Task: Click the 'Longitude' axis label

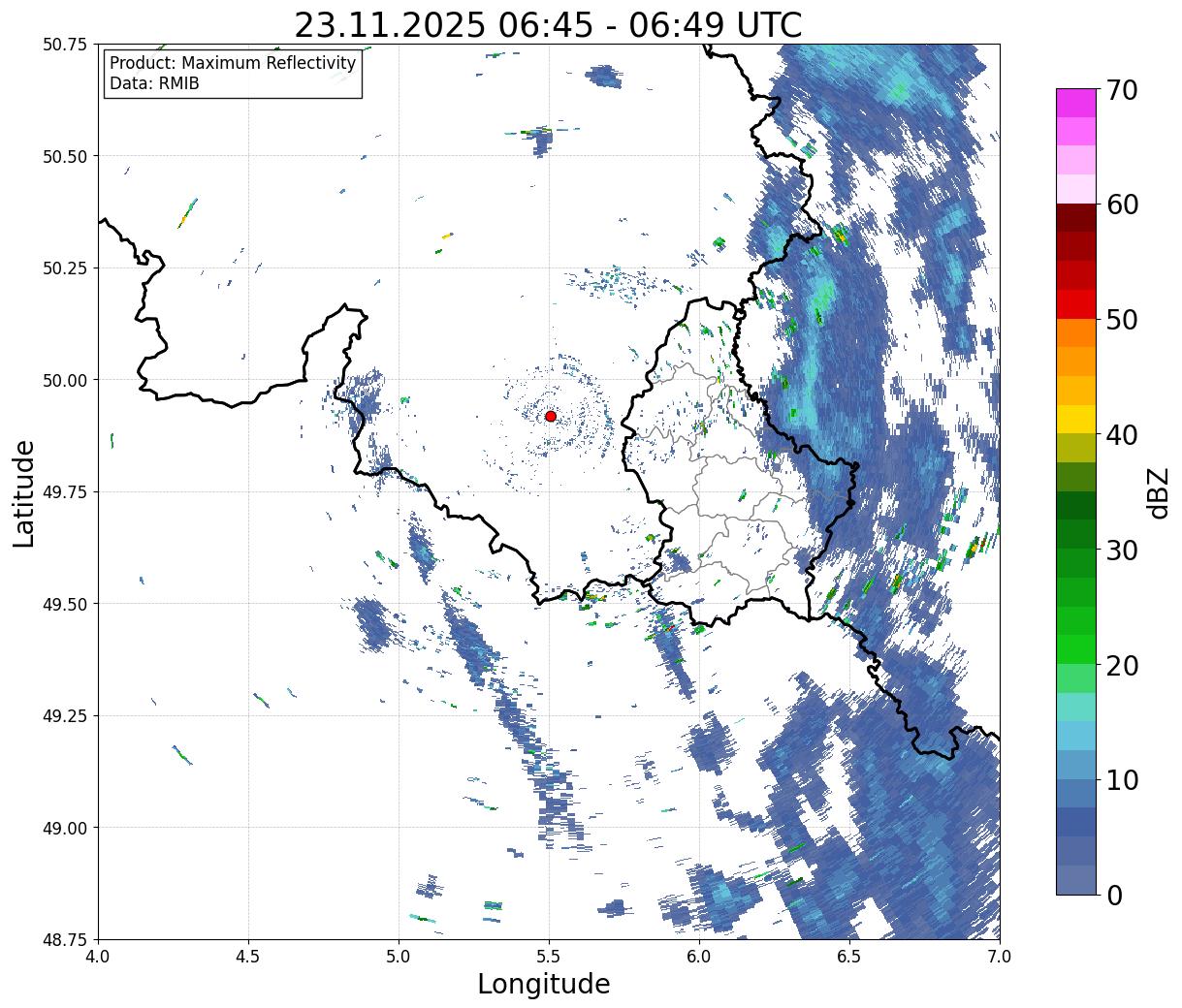Action: pos(544,984)
